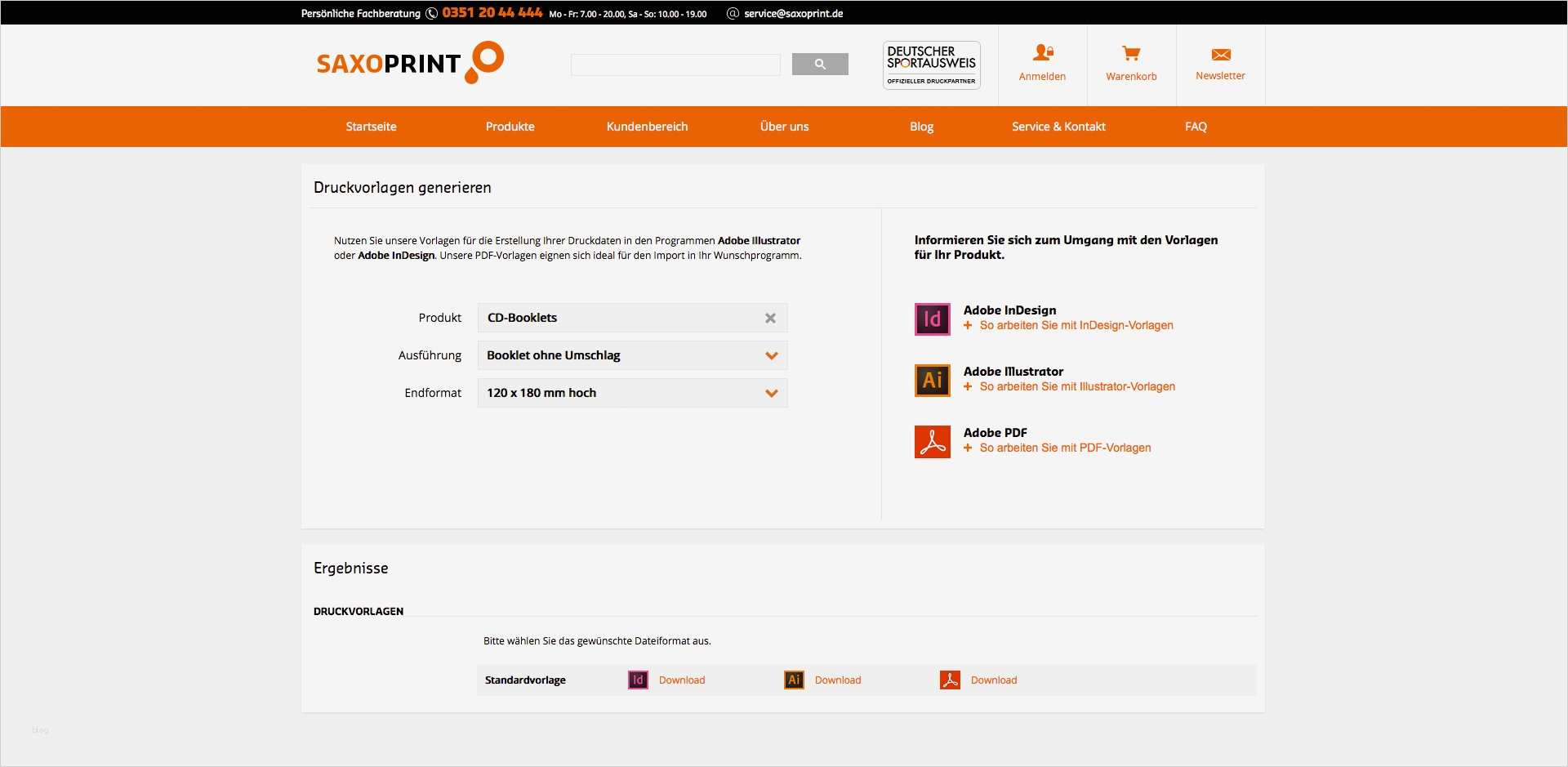The width and height of the screenshot is (1568, 767).
Task: Click the Service & Kontakt navigation entry
Action: [x=1058, y=127]
